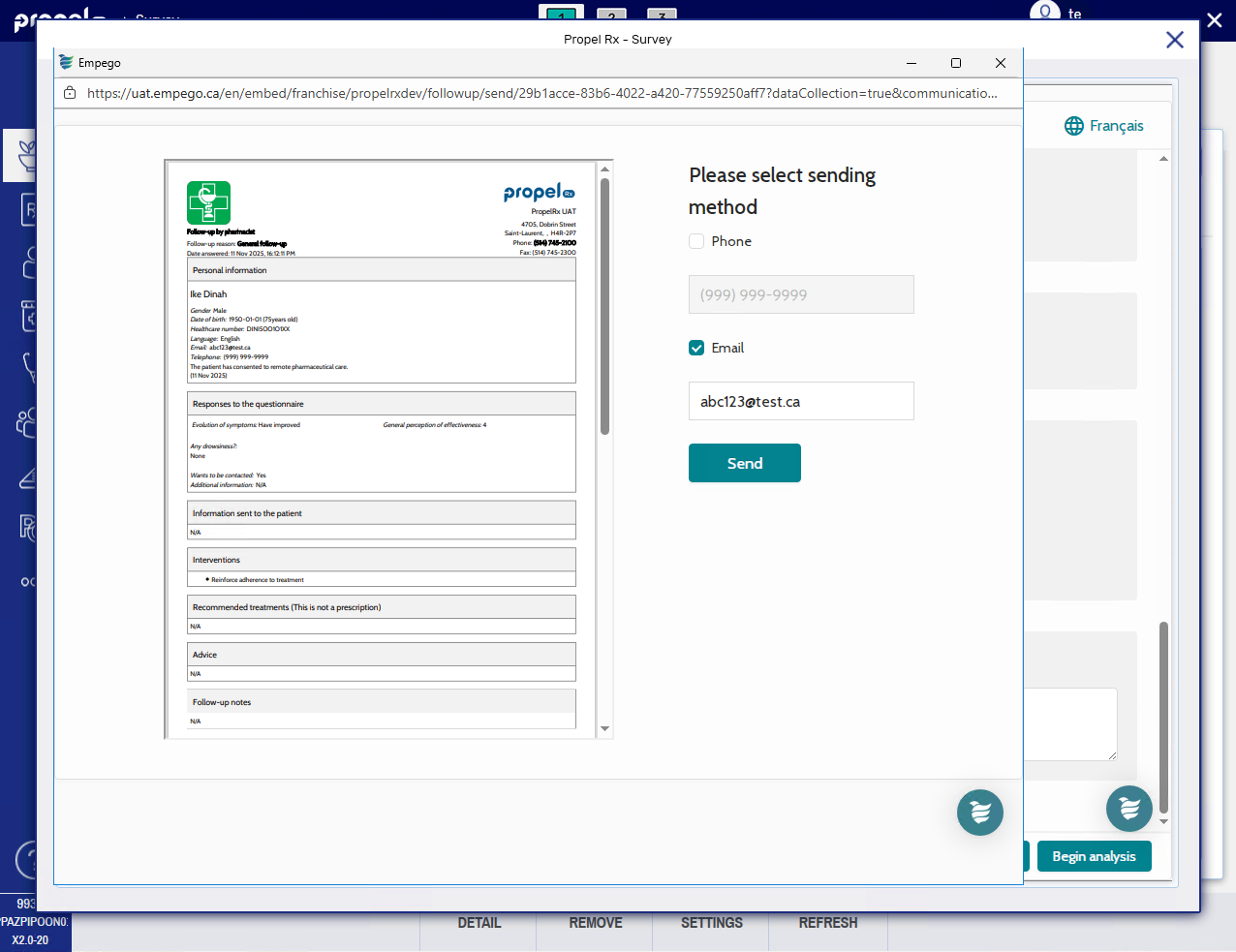
Task: Click the email address field with abc123@test.ca
Action: tap(800, 401)
